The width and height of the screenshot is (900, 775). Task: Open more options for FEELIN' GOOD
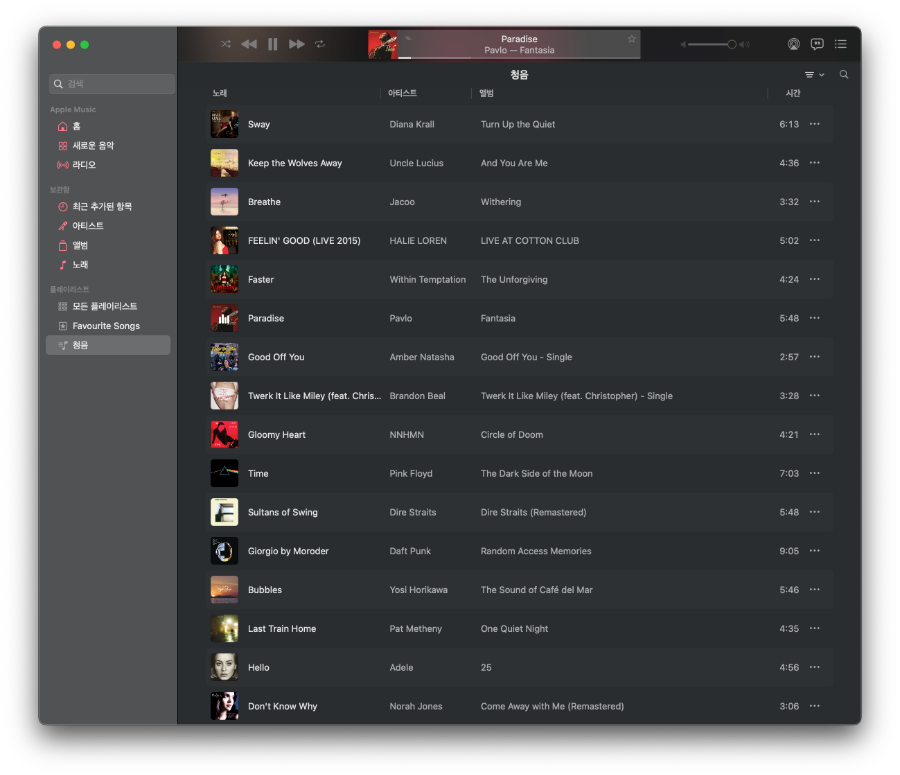[x=814, y=241]
